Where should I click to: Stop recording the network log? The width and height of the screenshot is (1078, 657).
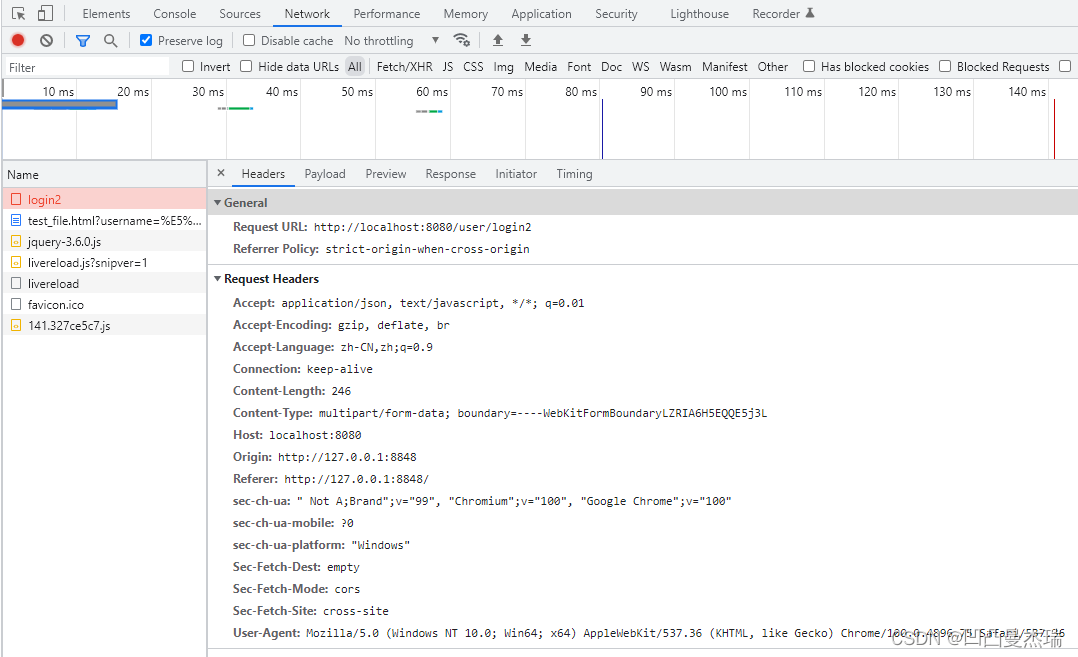pos(18,41)
